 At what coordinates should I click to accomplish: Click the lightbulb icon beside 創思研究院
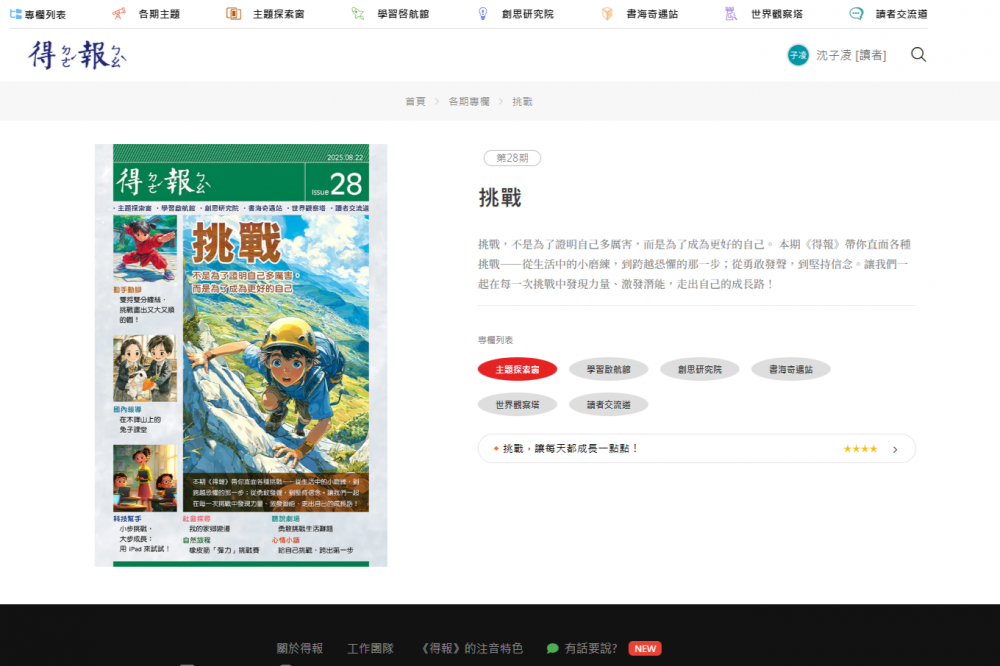point(482,14)
